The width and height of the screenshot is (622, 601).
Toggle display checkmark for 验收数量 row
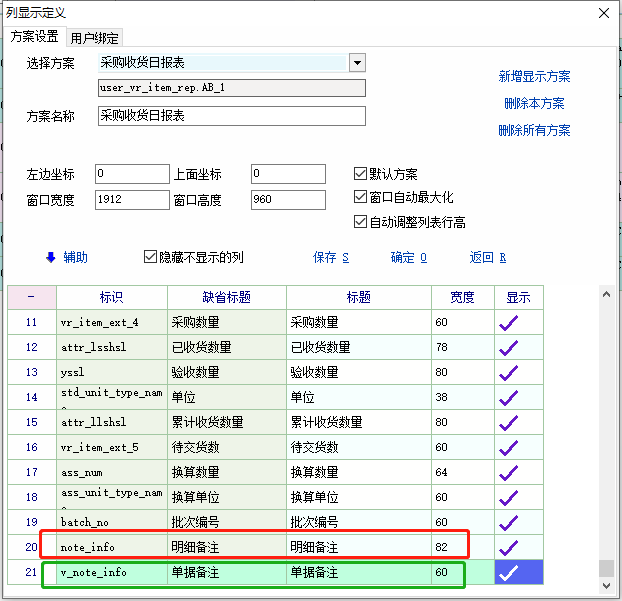[x=508, y=373]
